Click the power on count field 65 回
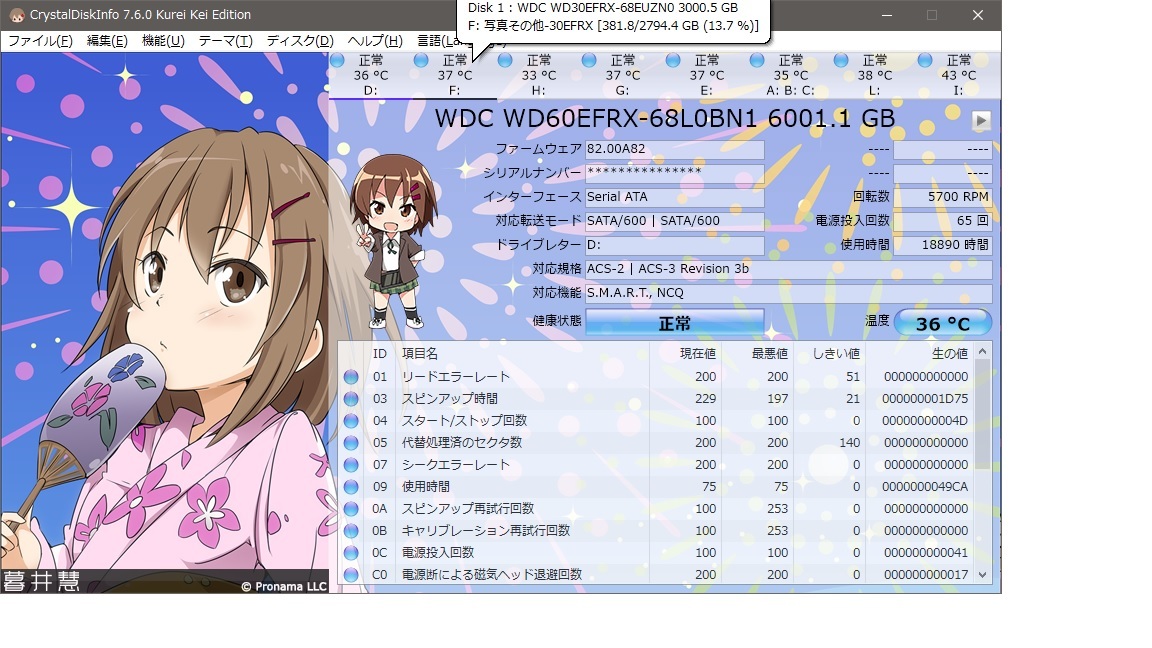This screenshot has width=1152, height=648. (943, 221)
